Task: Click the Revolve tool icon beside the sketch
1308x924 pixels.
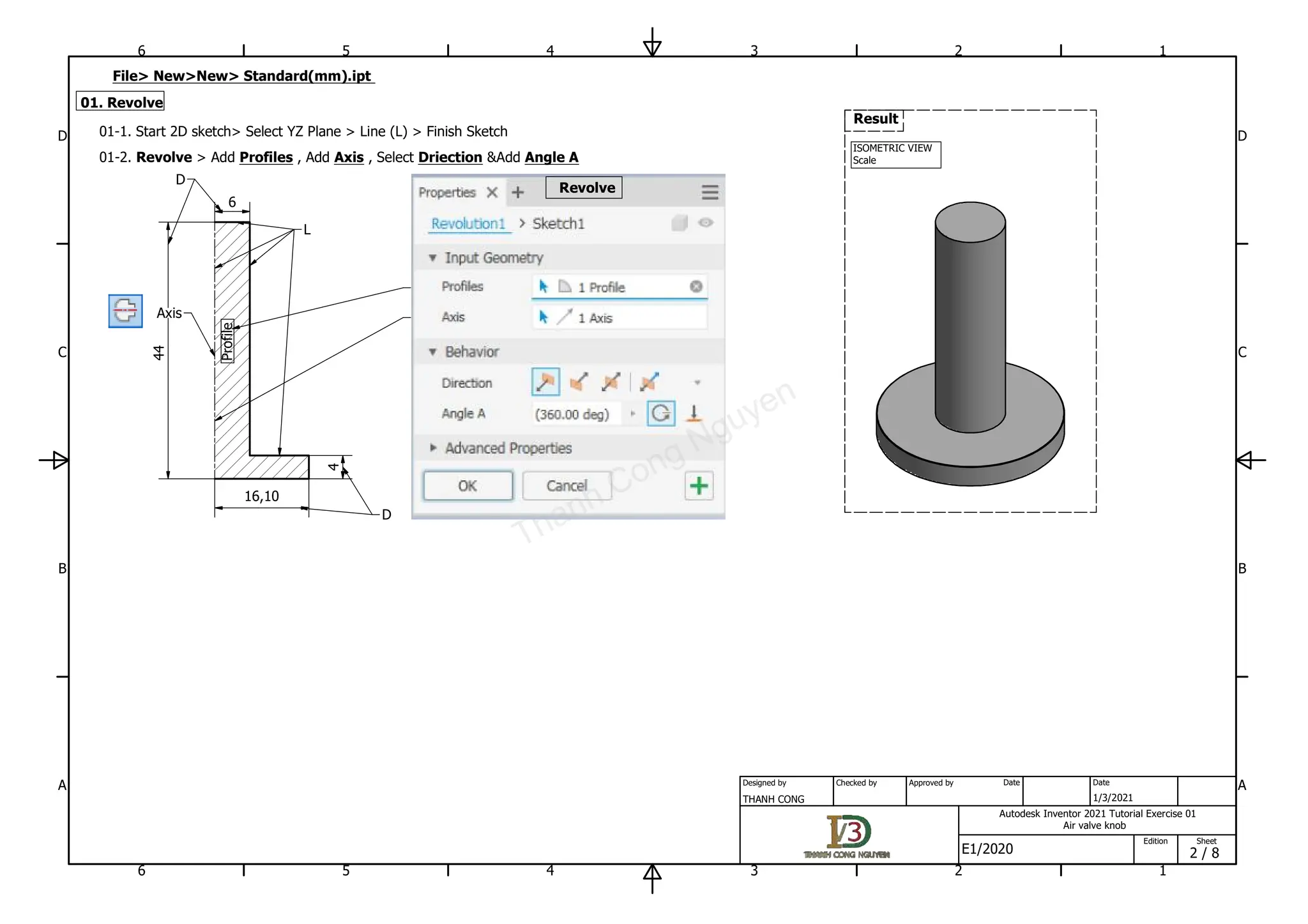Action: pyautogui.click(x=125, y=311)
